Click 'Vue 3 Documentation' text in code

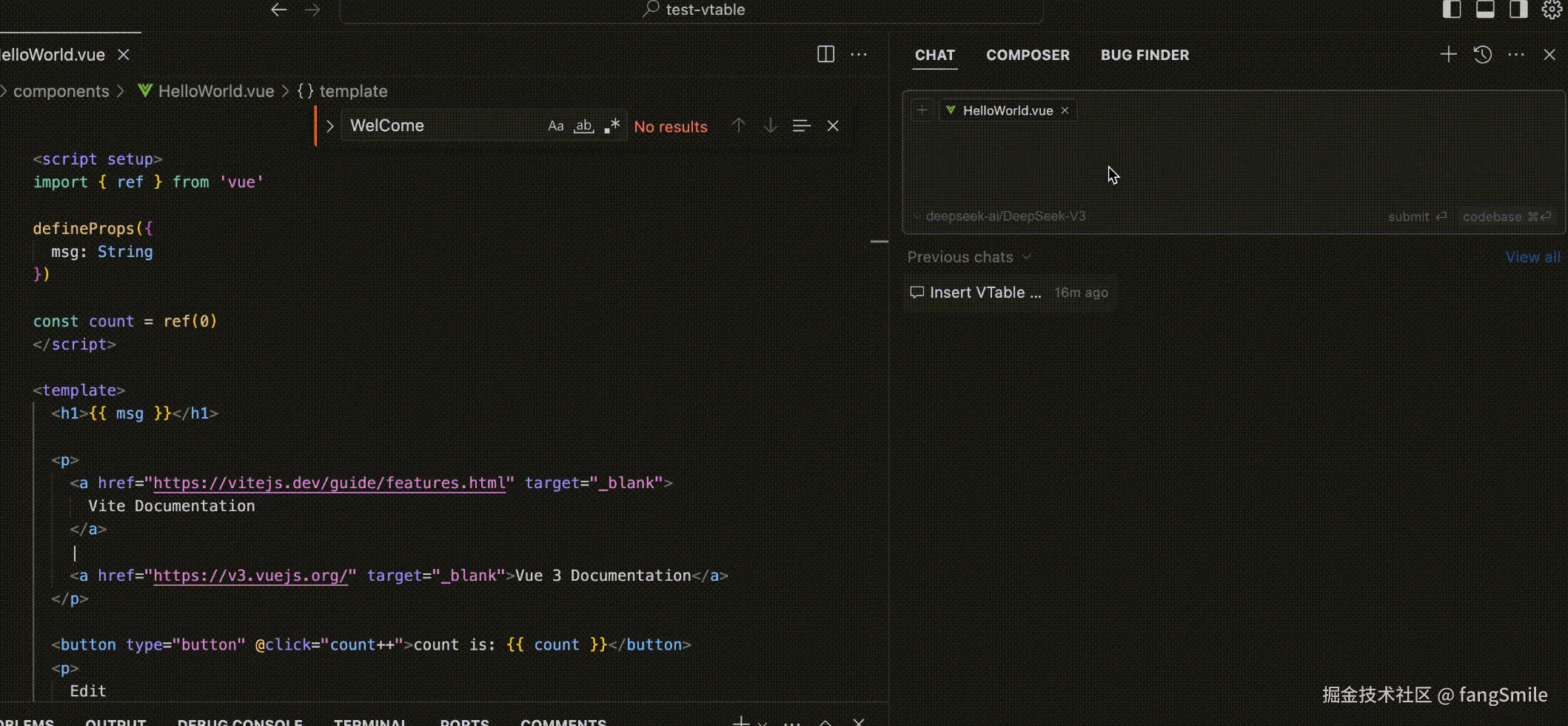603,576
